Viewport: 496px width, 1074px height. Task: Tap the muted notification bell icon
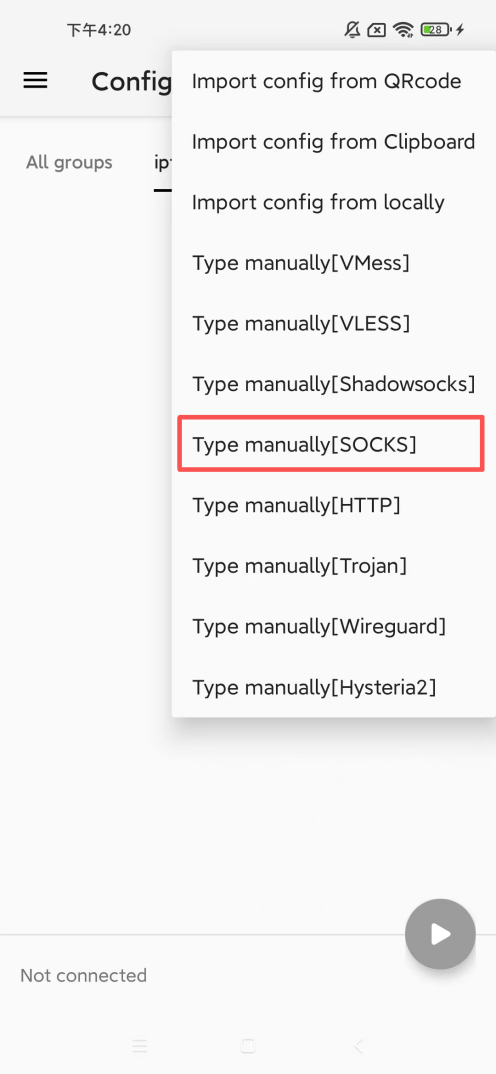[352, 29]
